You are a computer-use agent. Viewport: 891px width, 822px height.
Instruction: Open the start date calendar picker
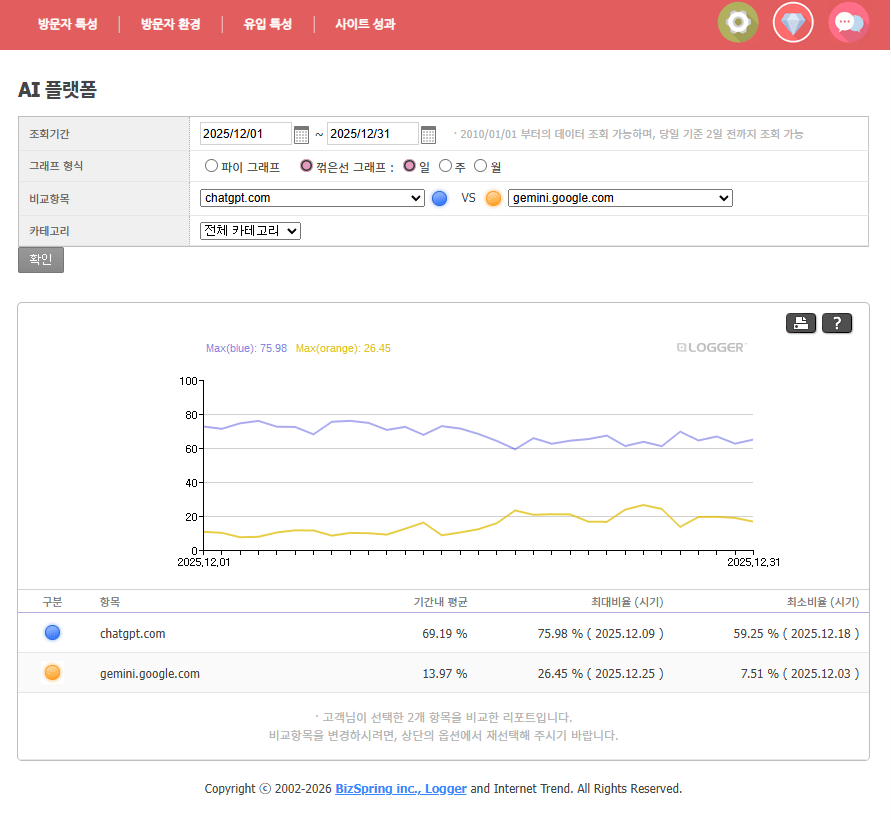coord(302,134)
